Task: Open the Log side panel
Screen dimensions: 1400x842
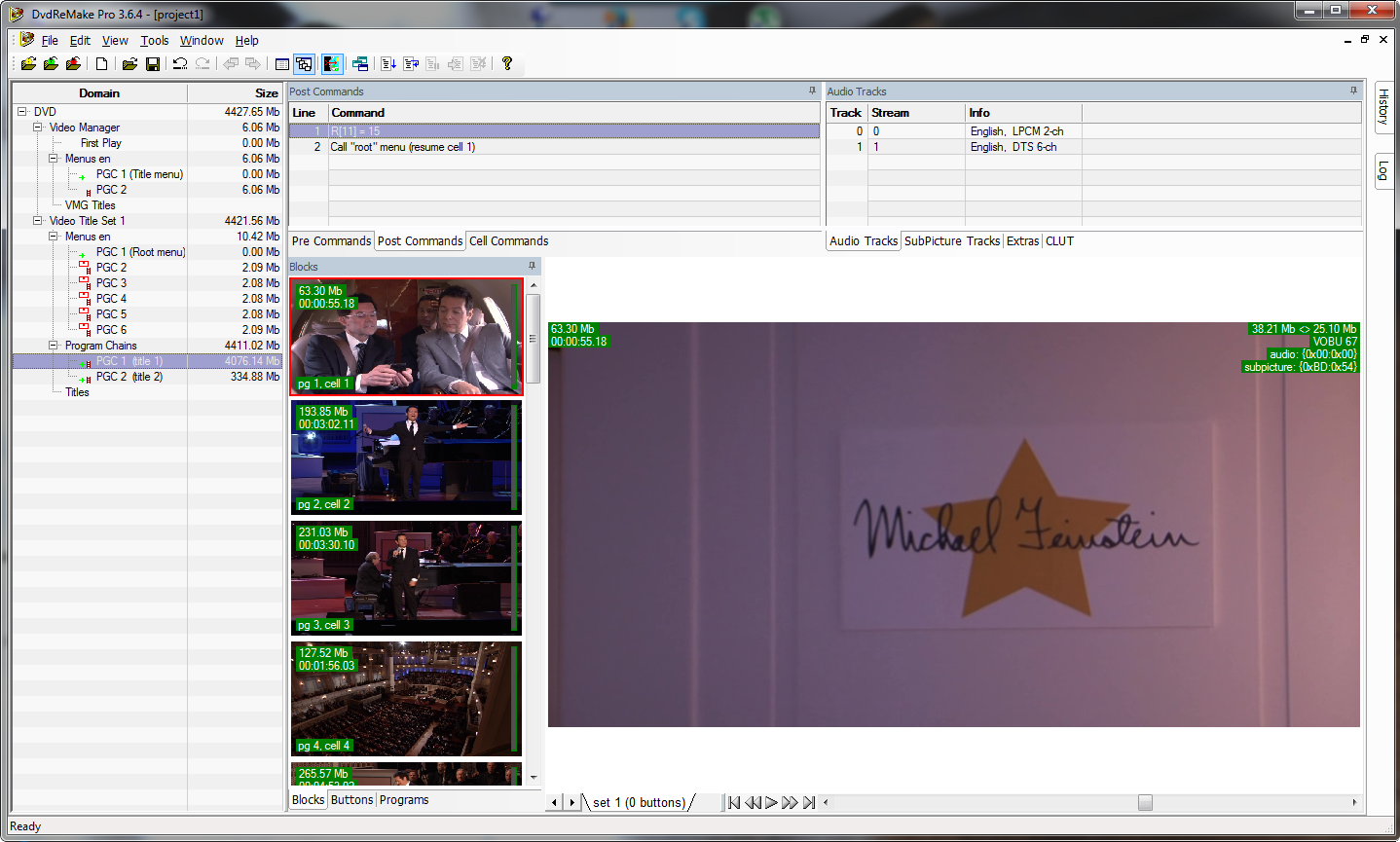Action: (x=1383, y=171)
